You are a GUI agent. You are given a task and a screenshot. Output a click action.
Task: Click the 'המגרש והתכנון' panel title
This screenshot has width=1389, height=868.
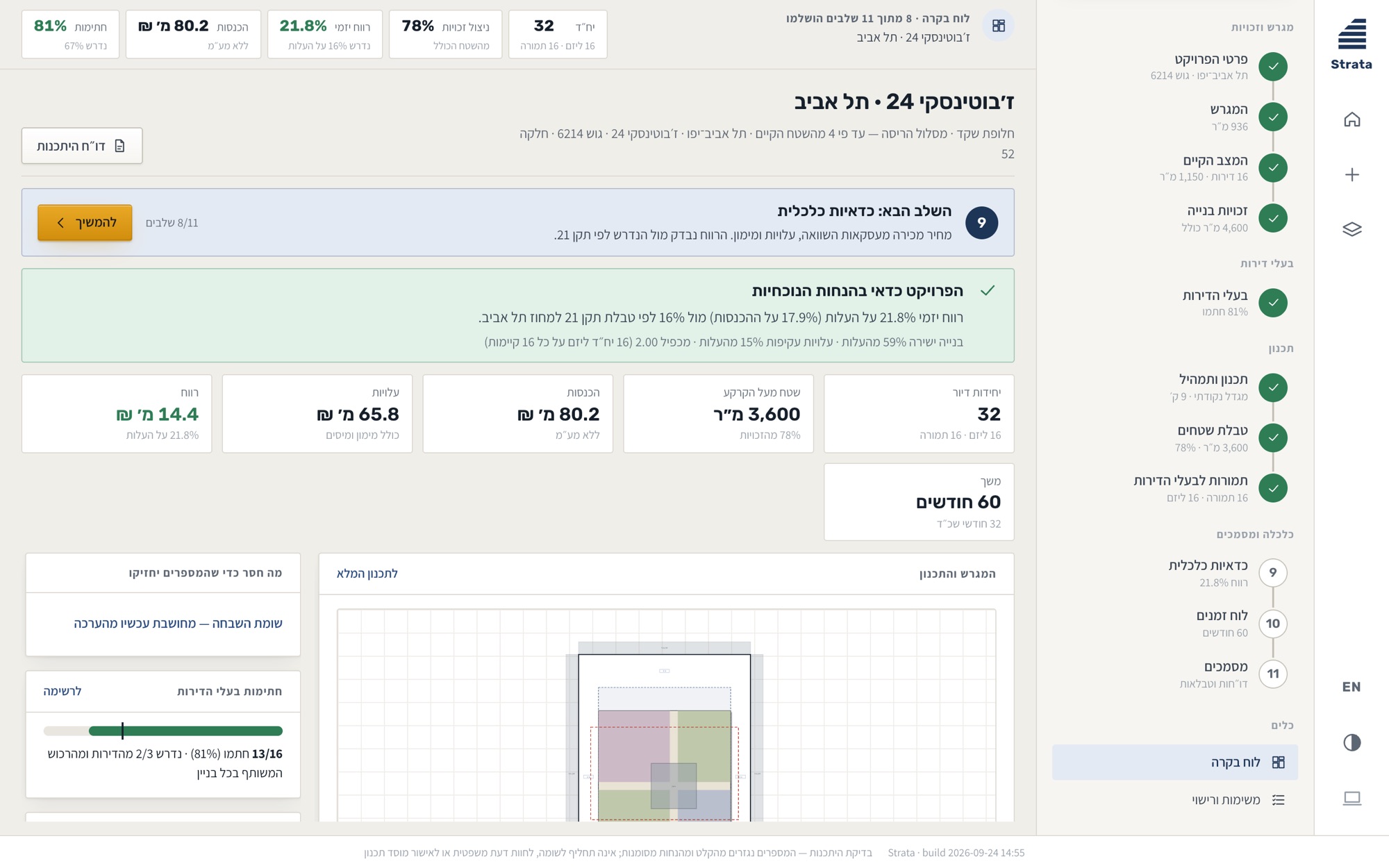(x=957, y=574)
